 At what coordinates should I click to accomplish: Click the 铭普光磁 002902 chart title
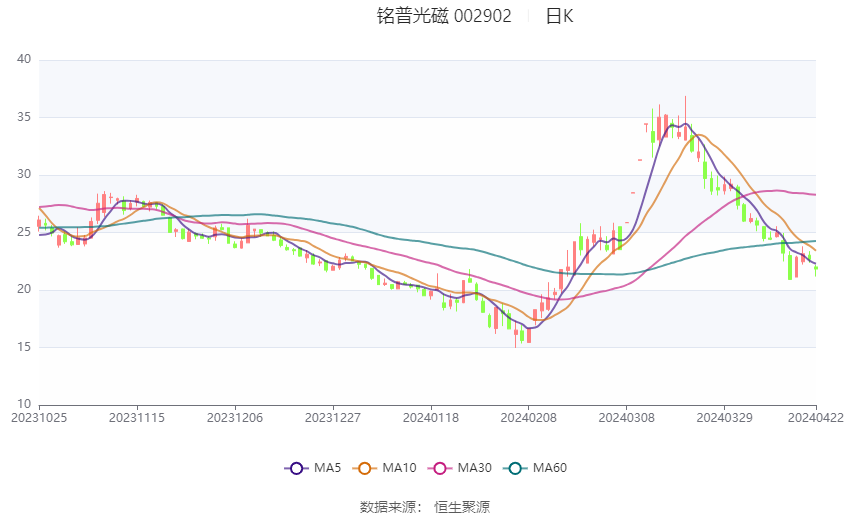(444, 16)
